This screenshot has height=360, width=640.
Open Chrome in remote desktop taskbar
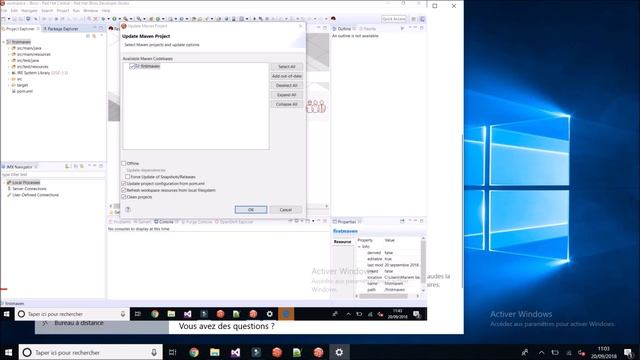click(155, 314)
